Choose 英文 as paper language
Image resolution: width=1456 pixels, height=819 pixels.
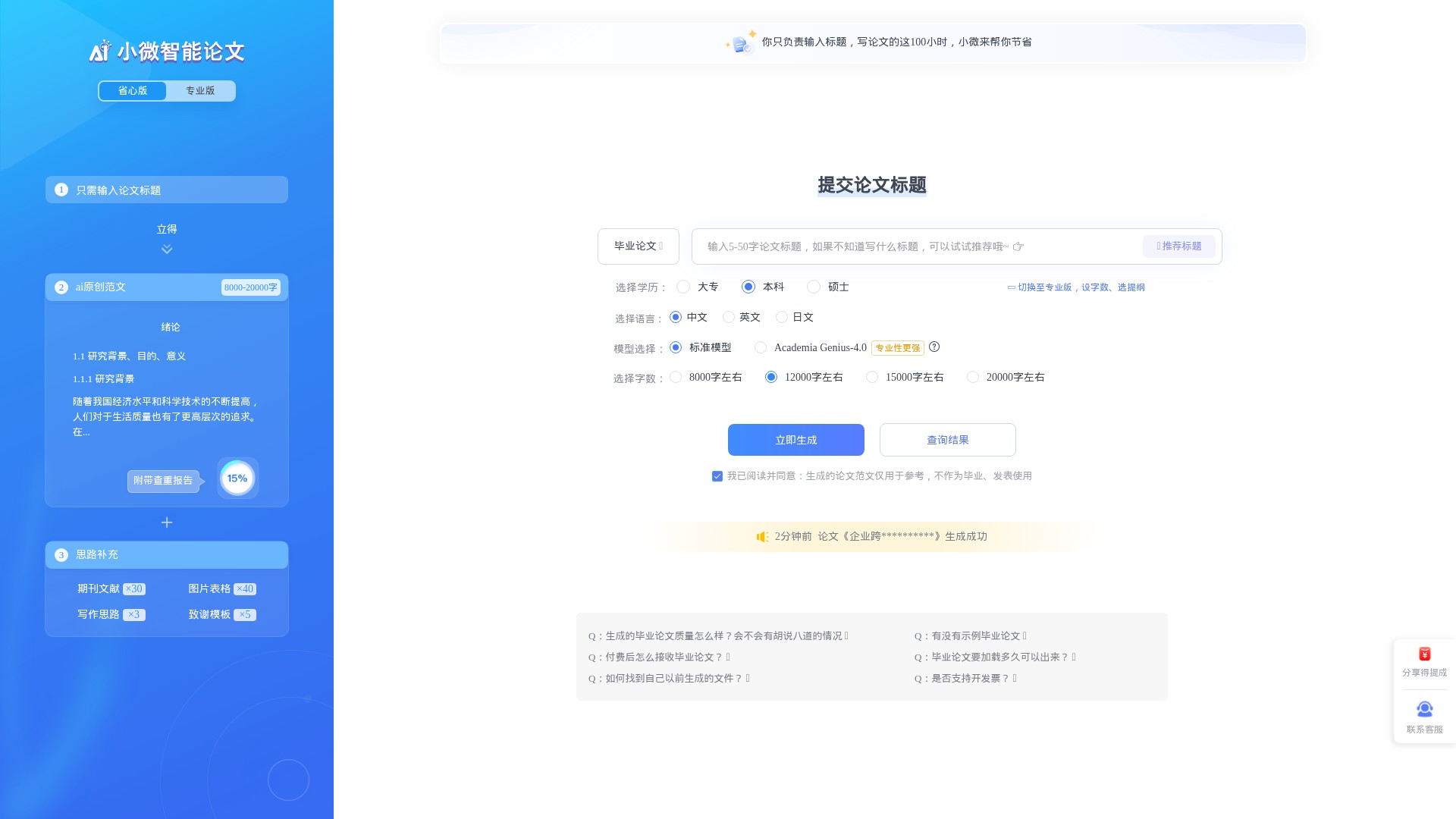729,317
